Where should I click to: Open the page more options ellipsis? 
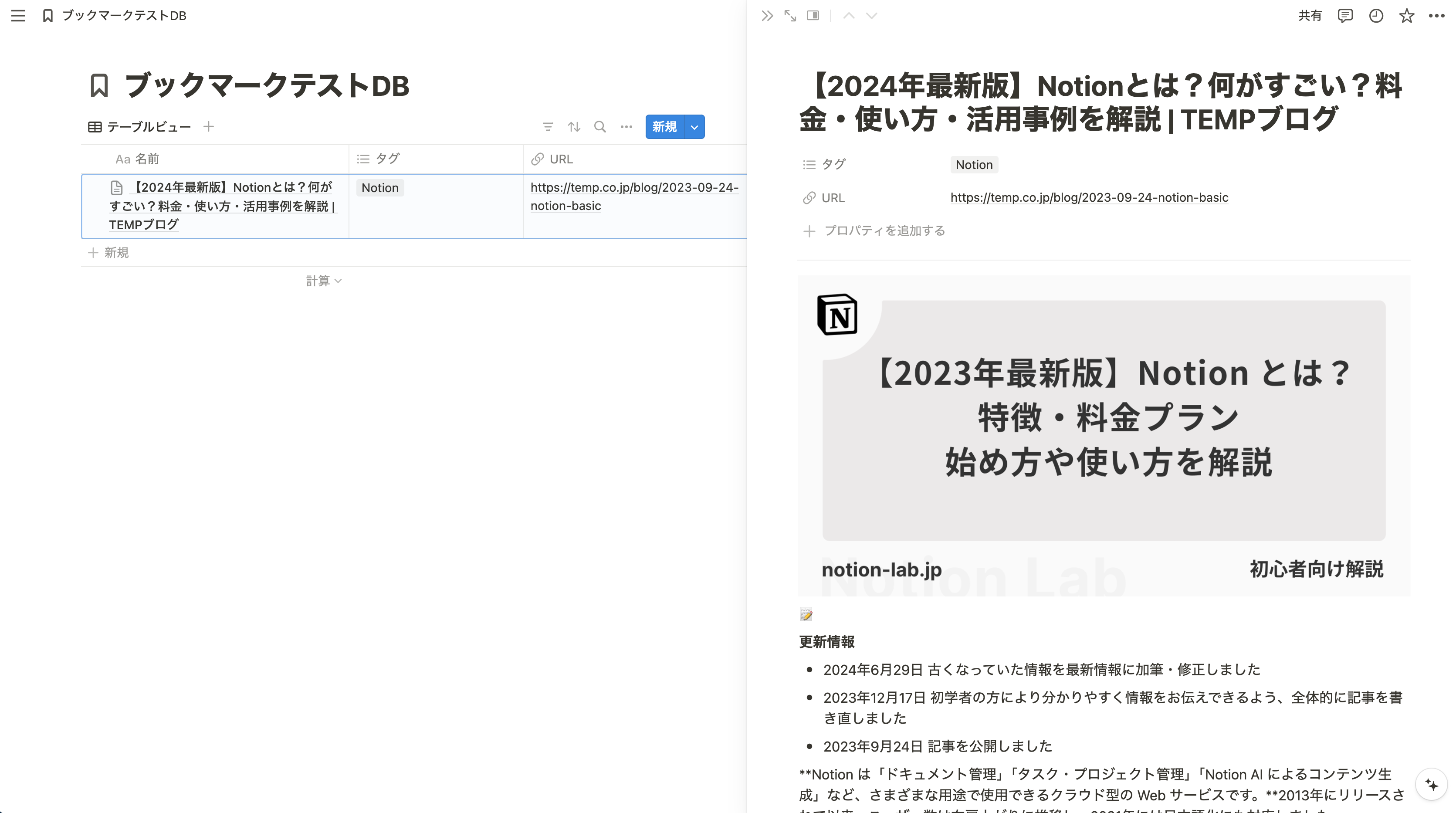click(1436, 16)
